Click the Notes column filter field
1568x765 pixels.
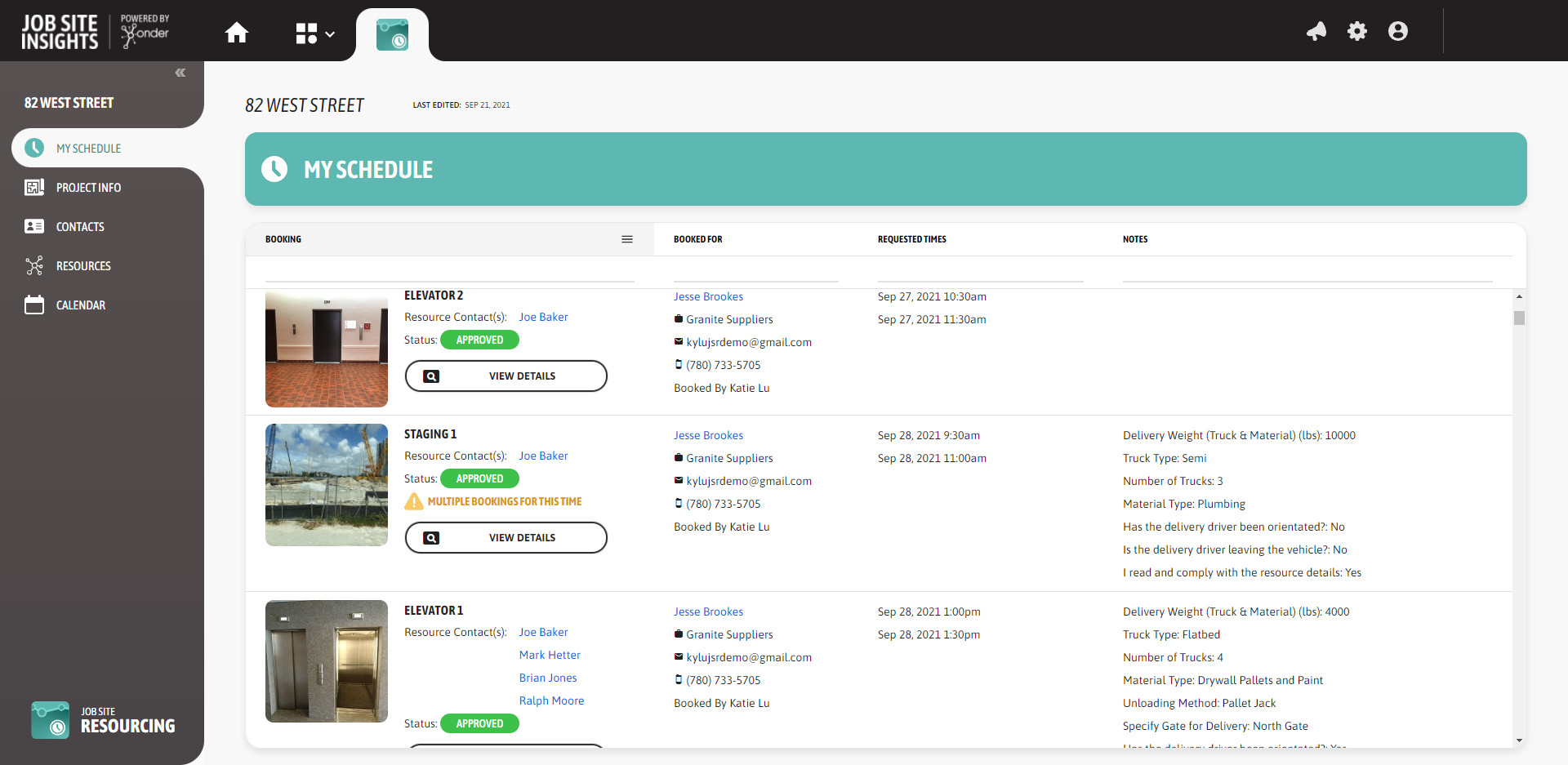pyautogui.click(x=1307, y=273)
